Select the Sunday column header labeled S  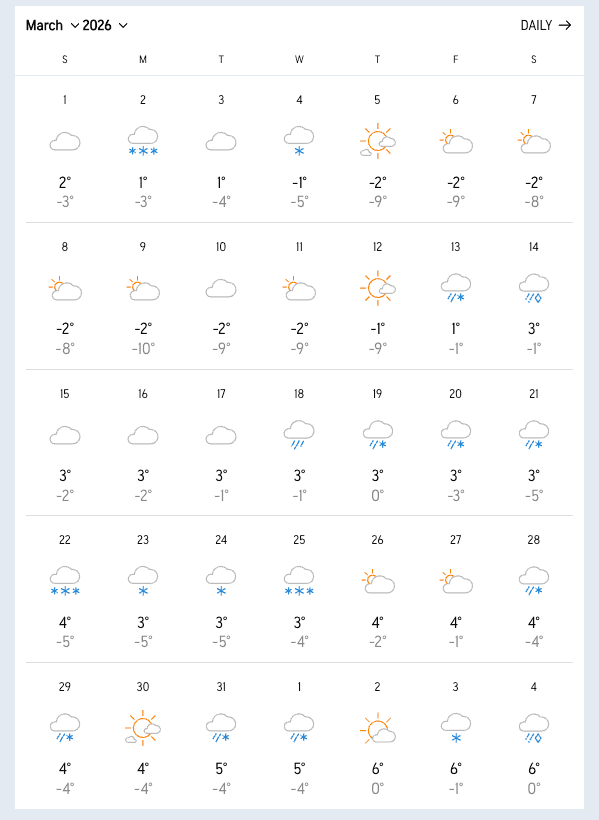pos(64,60)
